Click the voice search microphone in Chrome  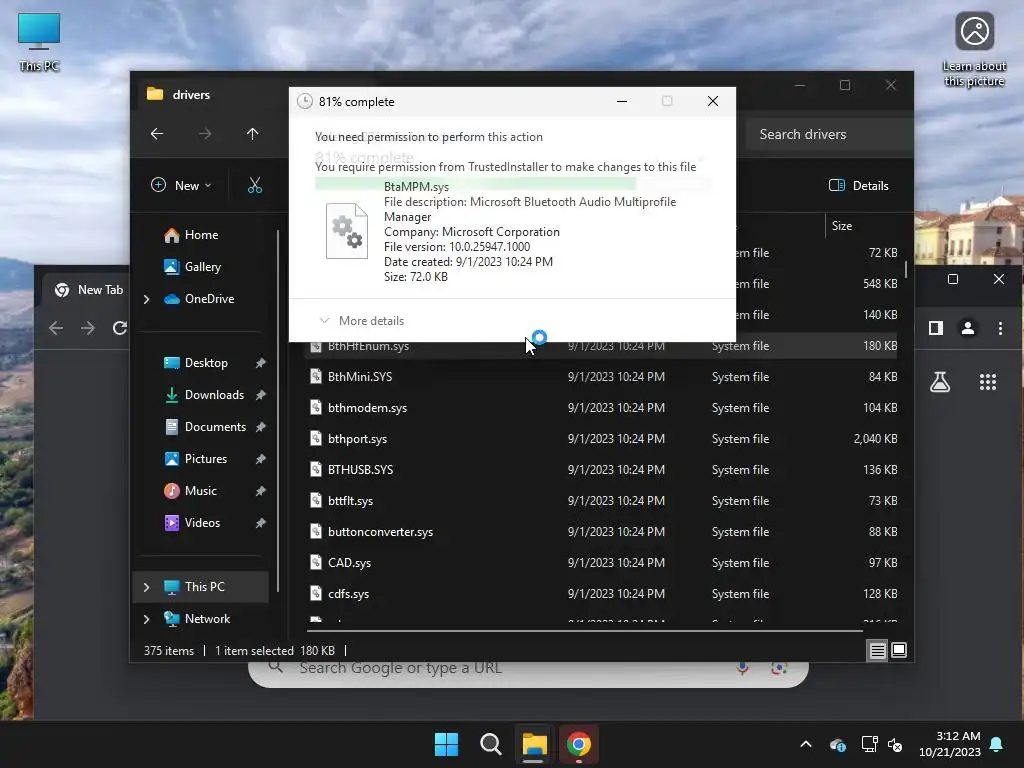742,668
